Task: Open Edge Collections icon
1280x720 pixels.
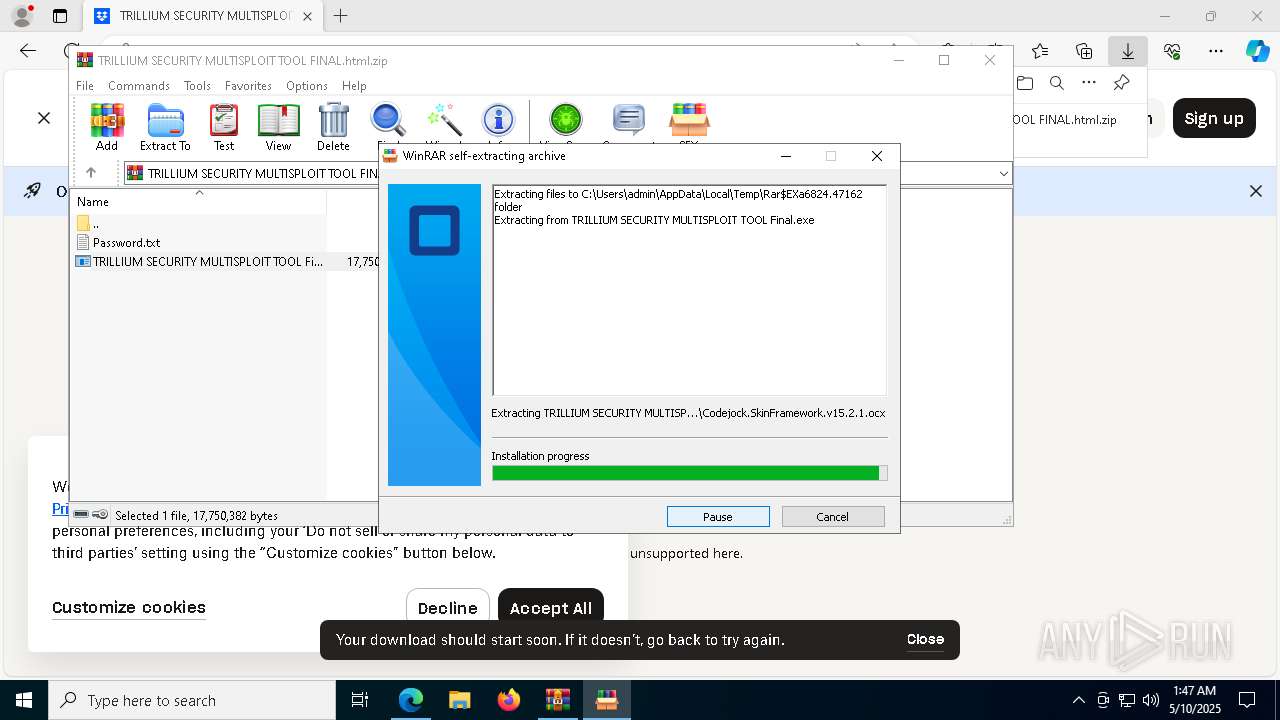Action: tap(1084, 51)
